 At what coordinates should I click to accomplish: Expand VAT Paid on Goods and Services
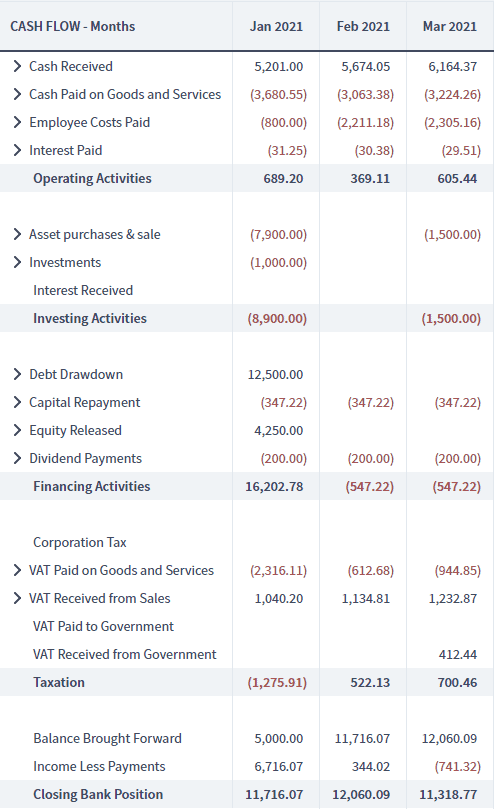point(17,570)
